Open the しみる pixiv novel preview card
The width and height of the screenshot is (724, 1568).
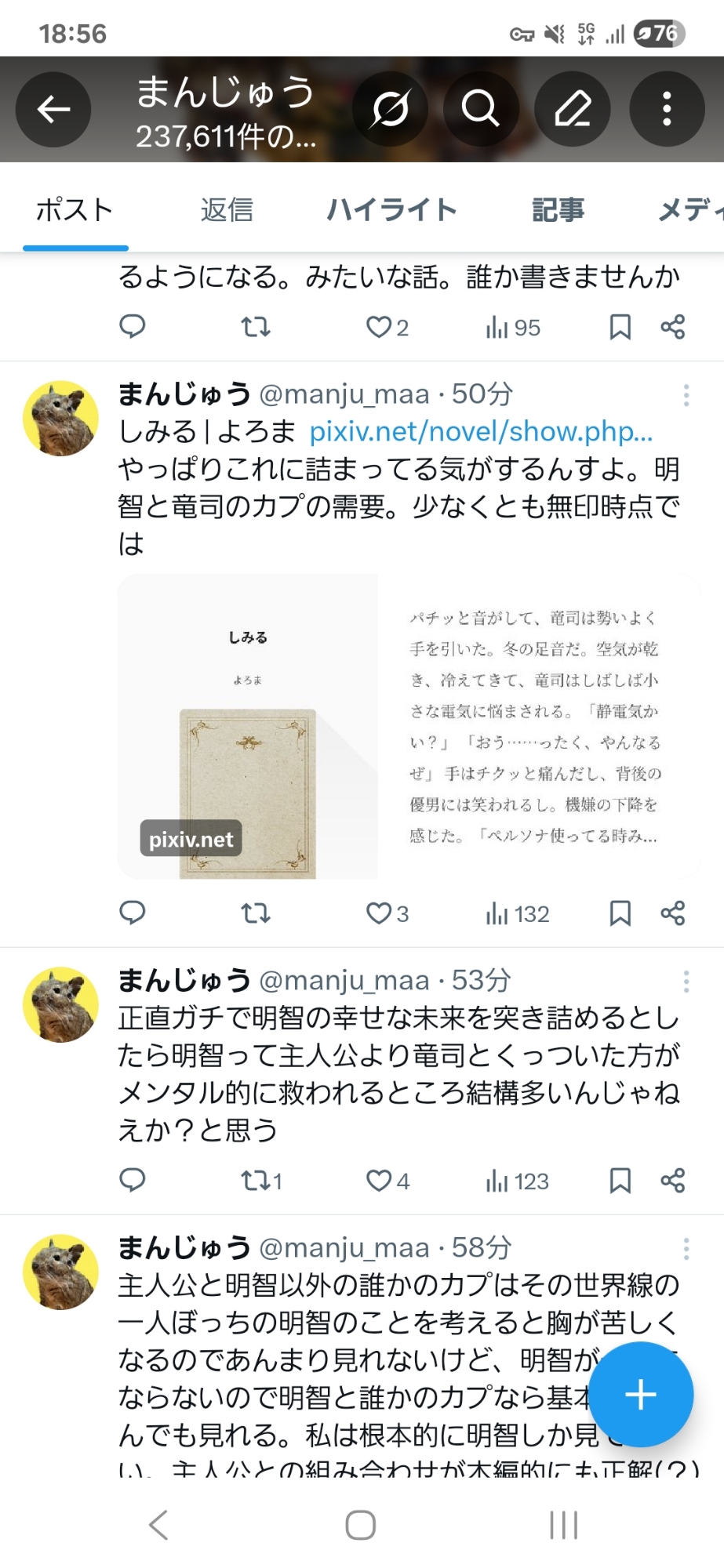click(409, 727)
